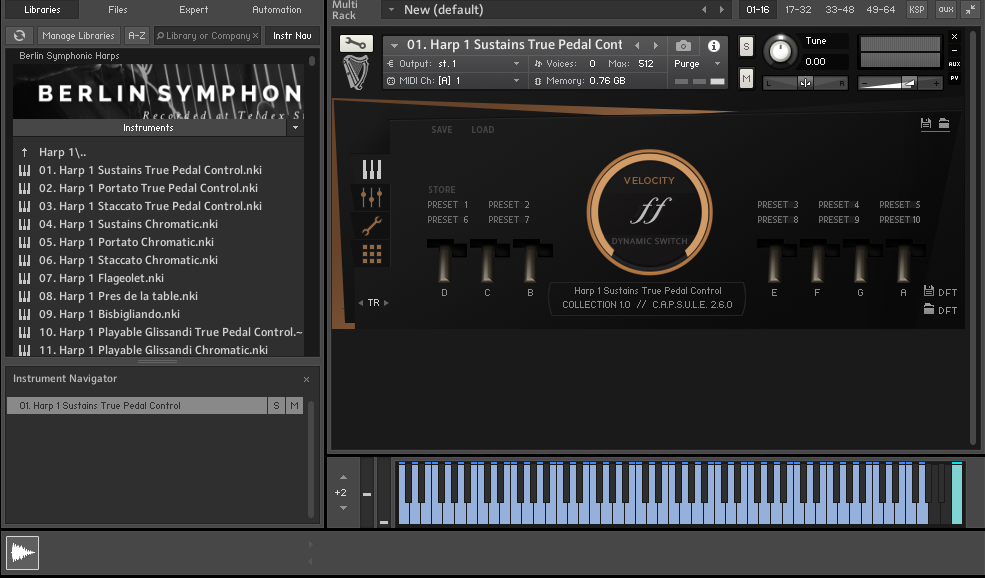Select PRESET 10

[x=900, y=220]
